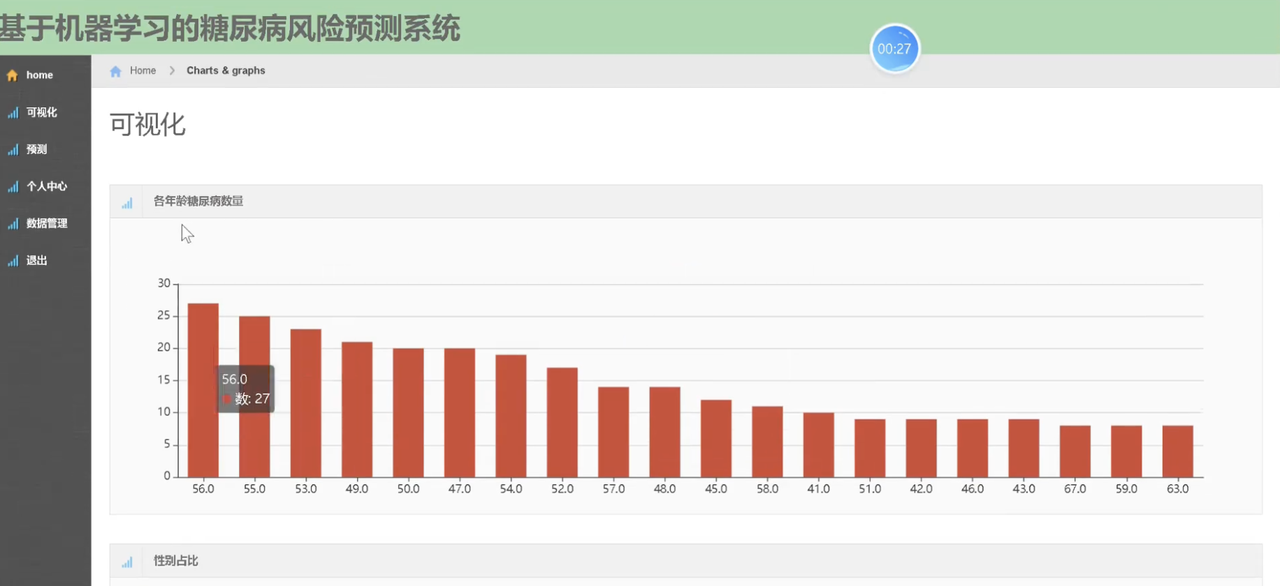Click the y-axis label 15
Image resolution: width=1280 pixels, height=586 pixels.
click(164, 380)
